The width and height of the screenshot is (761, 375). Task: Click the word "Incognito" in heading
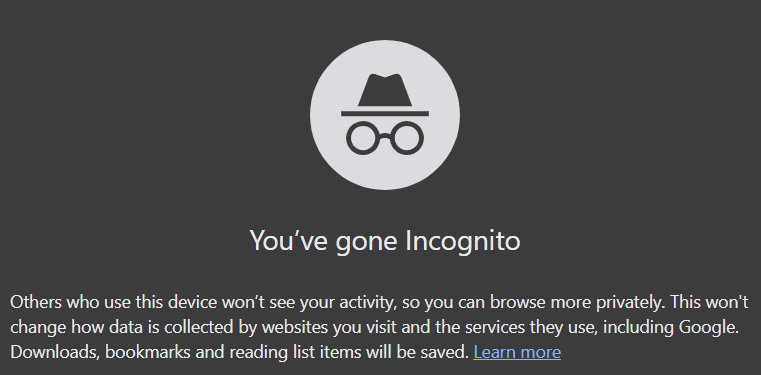(x=463, y=241)
